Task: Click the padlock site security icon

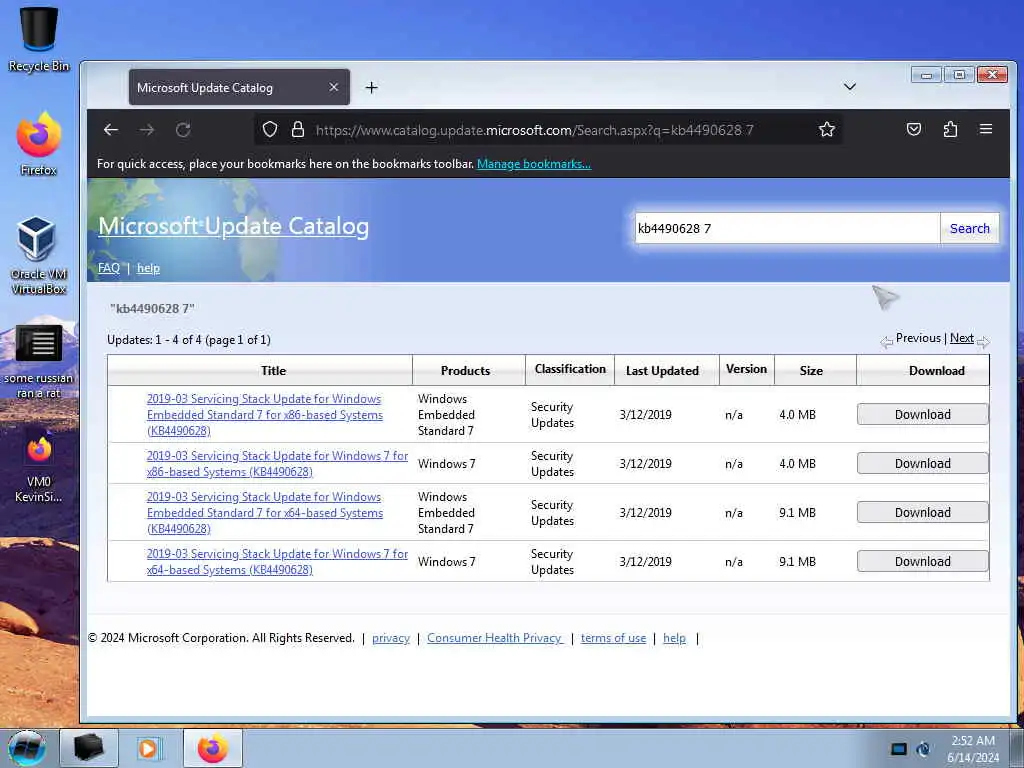Action: pyautogui.click(x=298, y=129)
